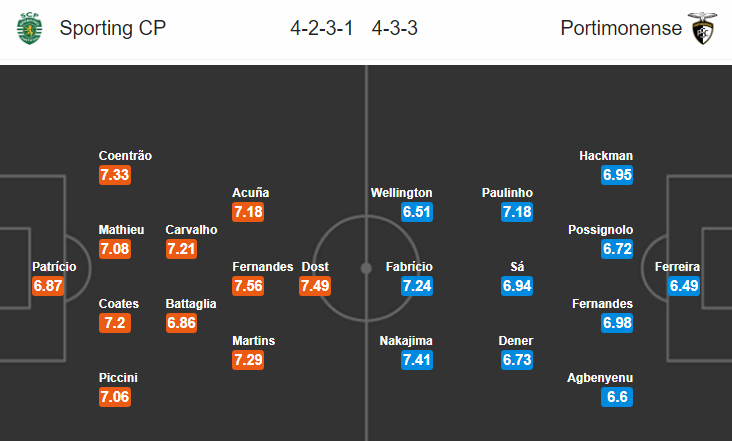Click the Coentrão 7.33 rating badge
The image size is (732, 441).
tap(115, 175)
